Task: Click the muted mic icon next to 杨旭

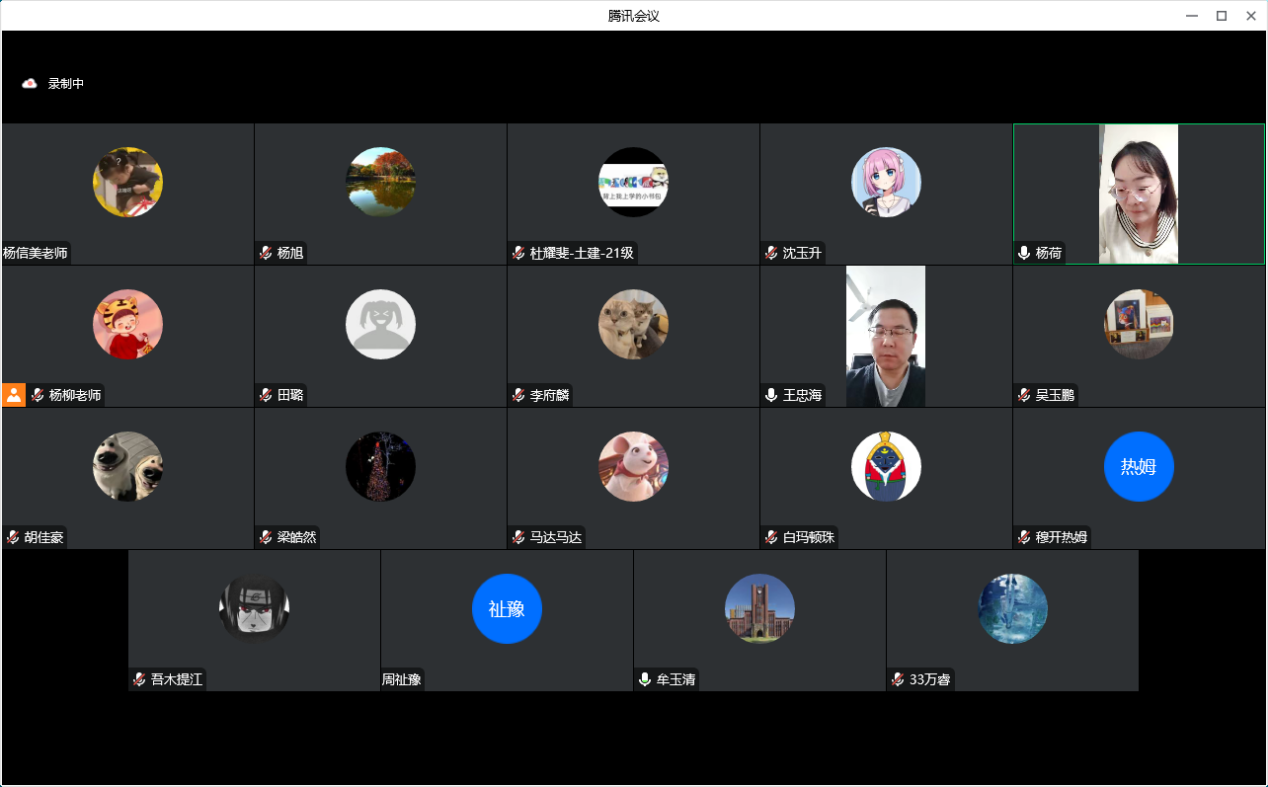Action: [x=265, y=253]
